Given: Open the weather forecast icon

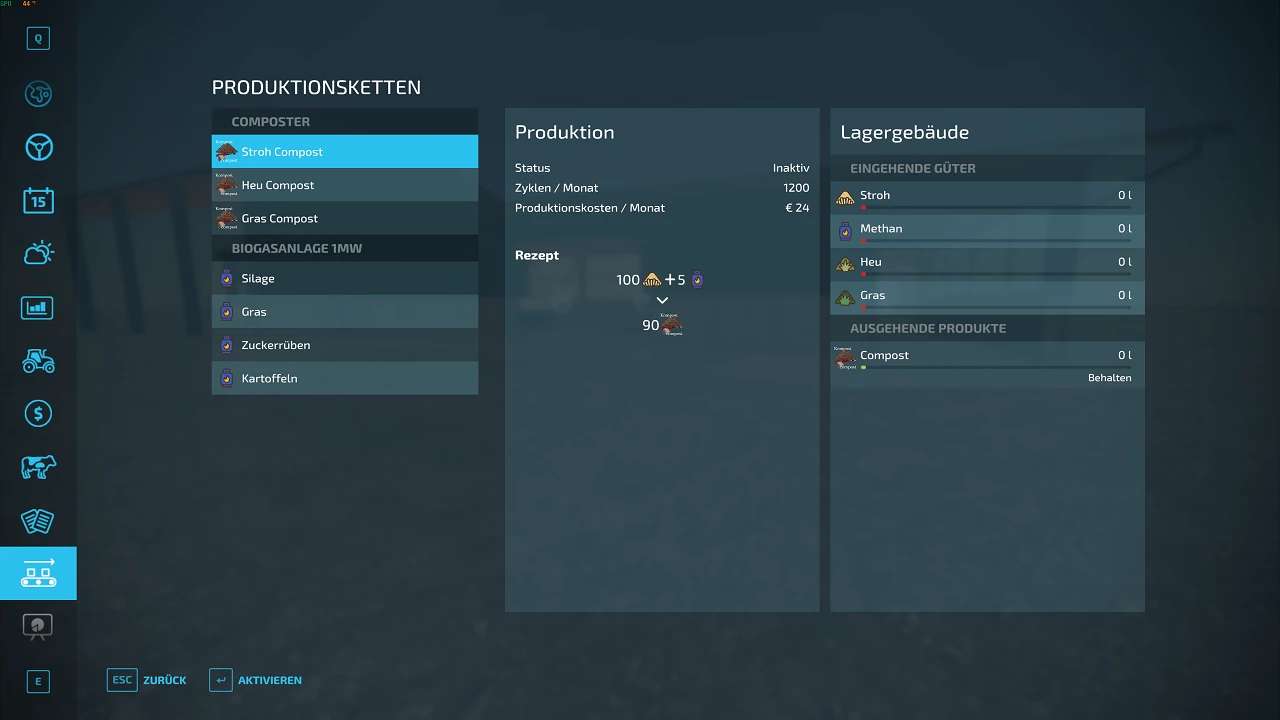Looking at the screenshot, I should click(x=38, y=254).
